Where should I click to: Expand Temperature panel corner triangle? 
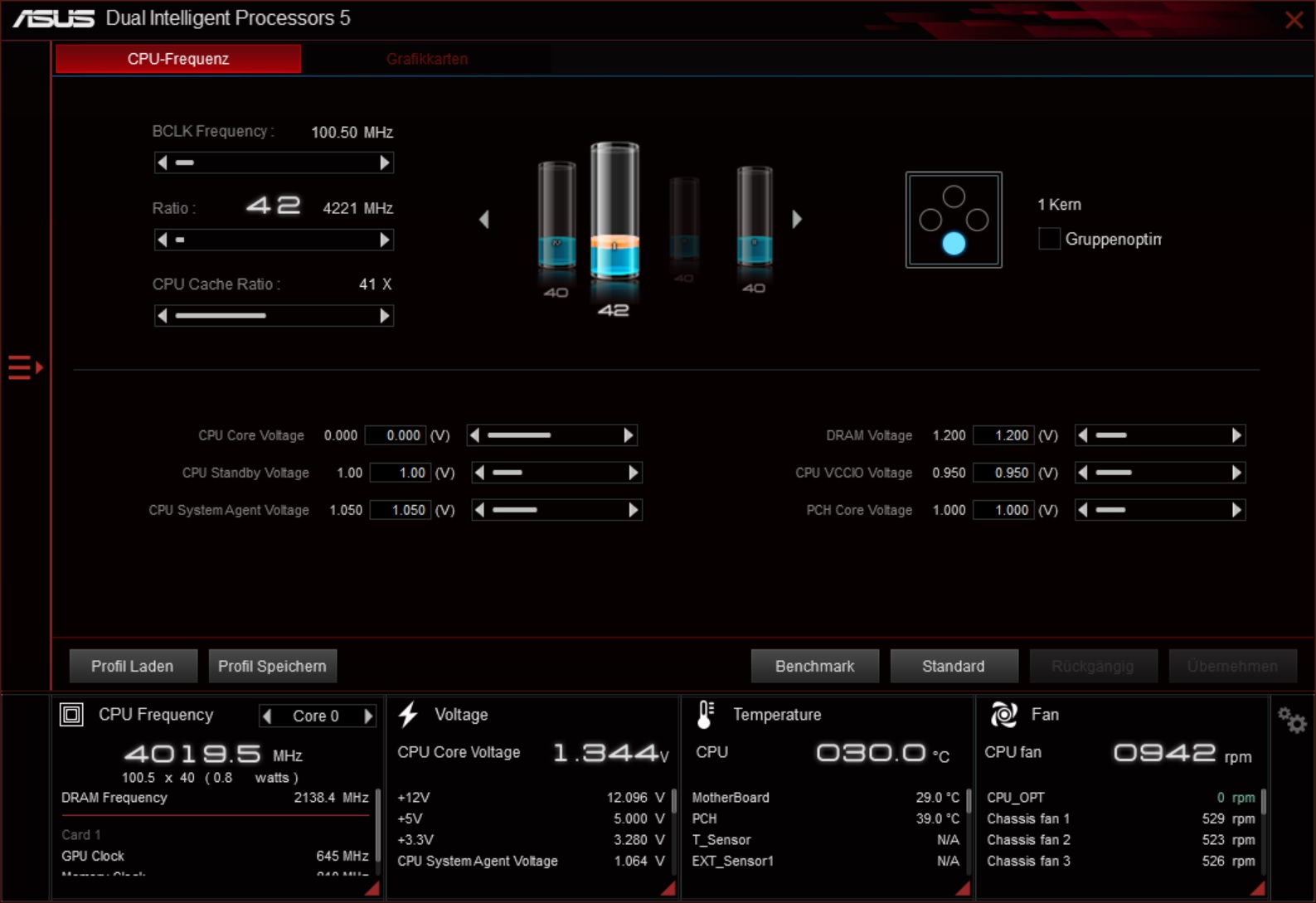click(962, 888)
